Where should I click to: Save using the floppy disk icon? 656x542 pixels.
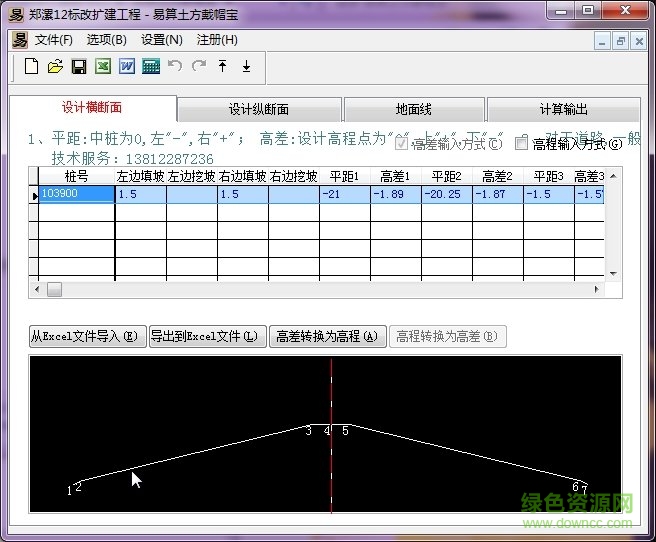[79, 67]
